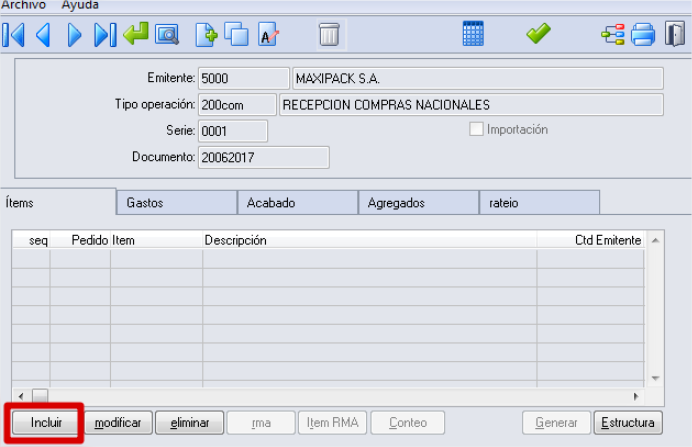This screenshot has height=447, width=692.
Task: Go to next record arrow
Action: (x=74, y=34)
